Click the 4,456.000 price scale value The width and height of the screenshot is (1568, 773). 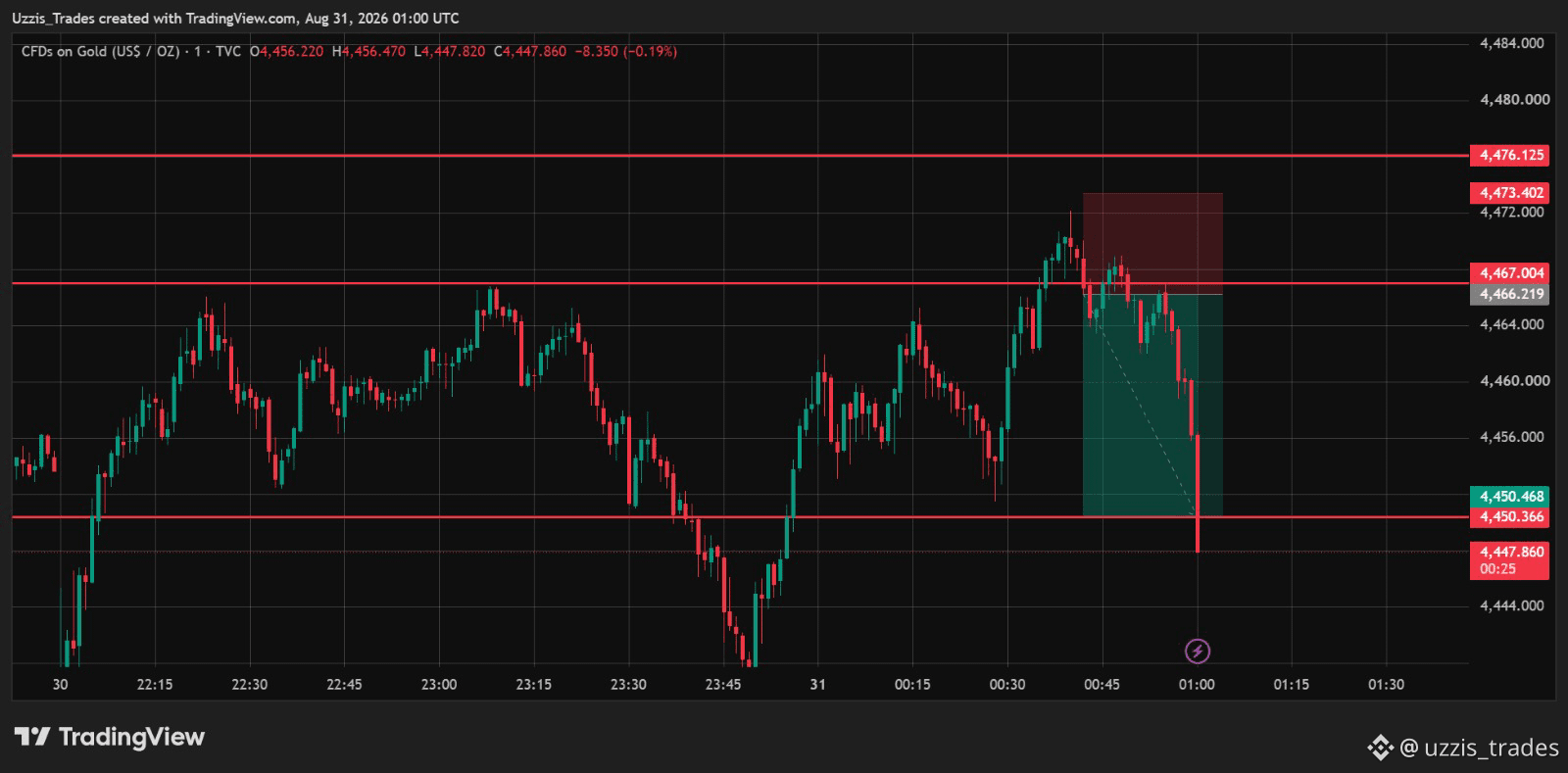(1513, 437)
